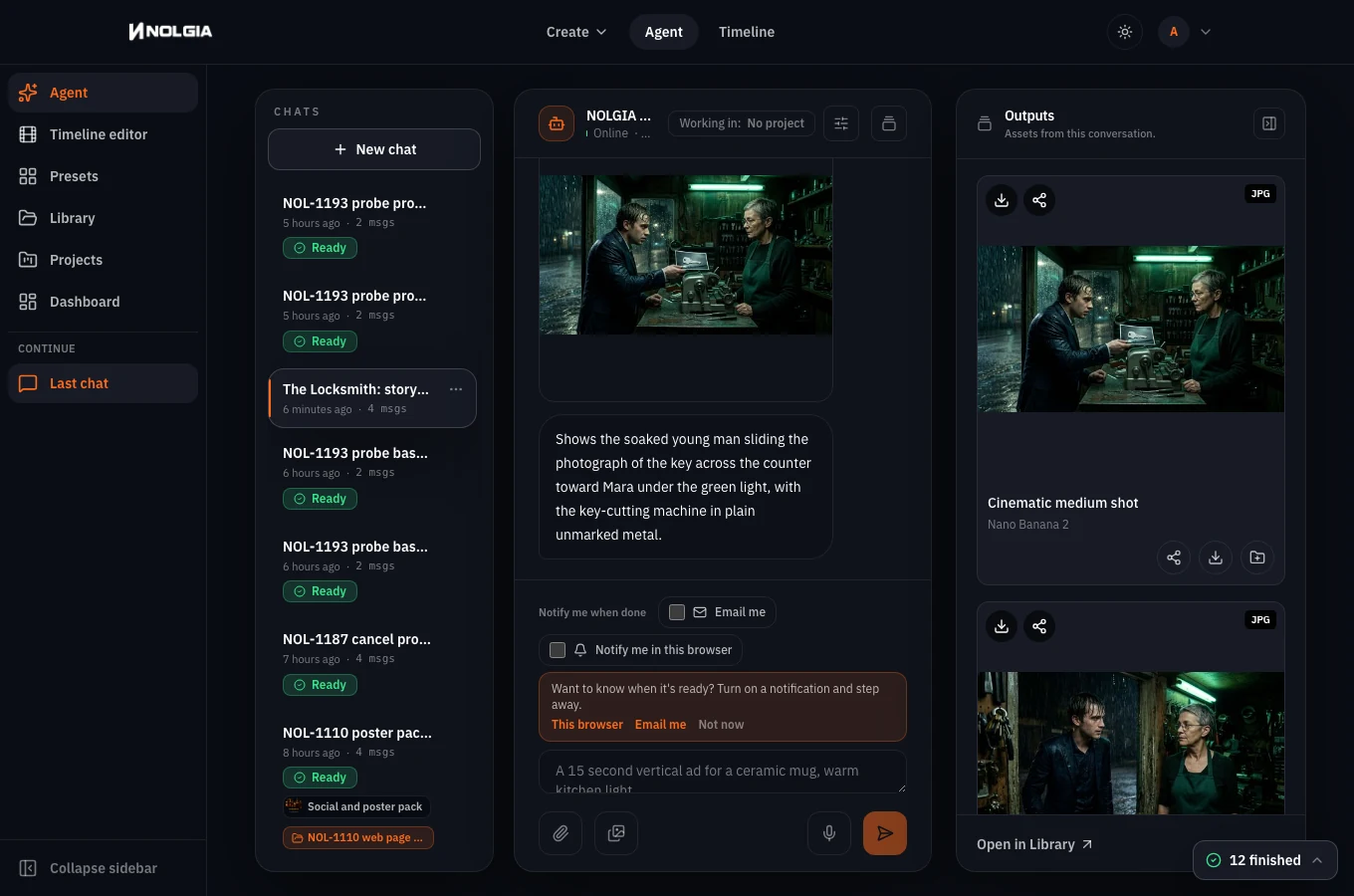The image size is (1354, 896).
Task: Start a New chat
Action: 374,149
